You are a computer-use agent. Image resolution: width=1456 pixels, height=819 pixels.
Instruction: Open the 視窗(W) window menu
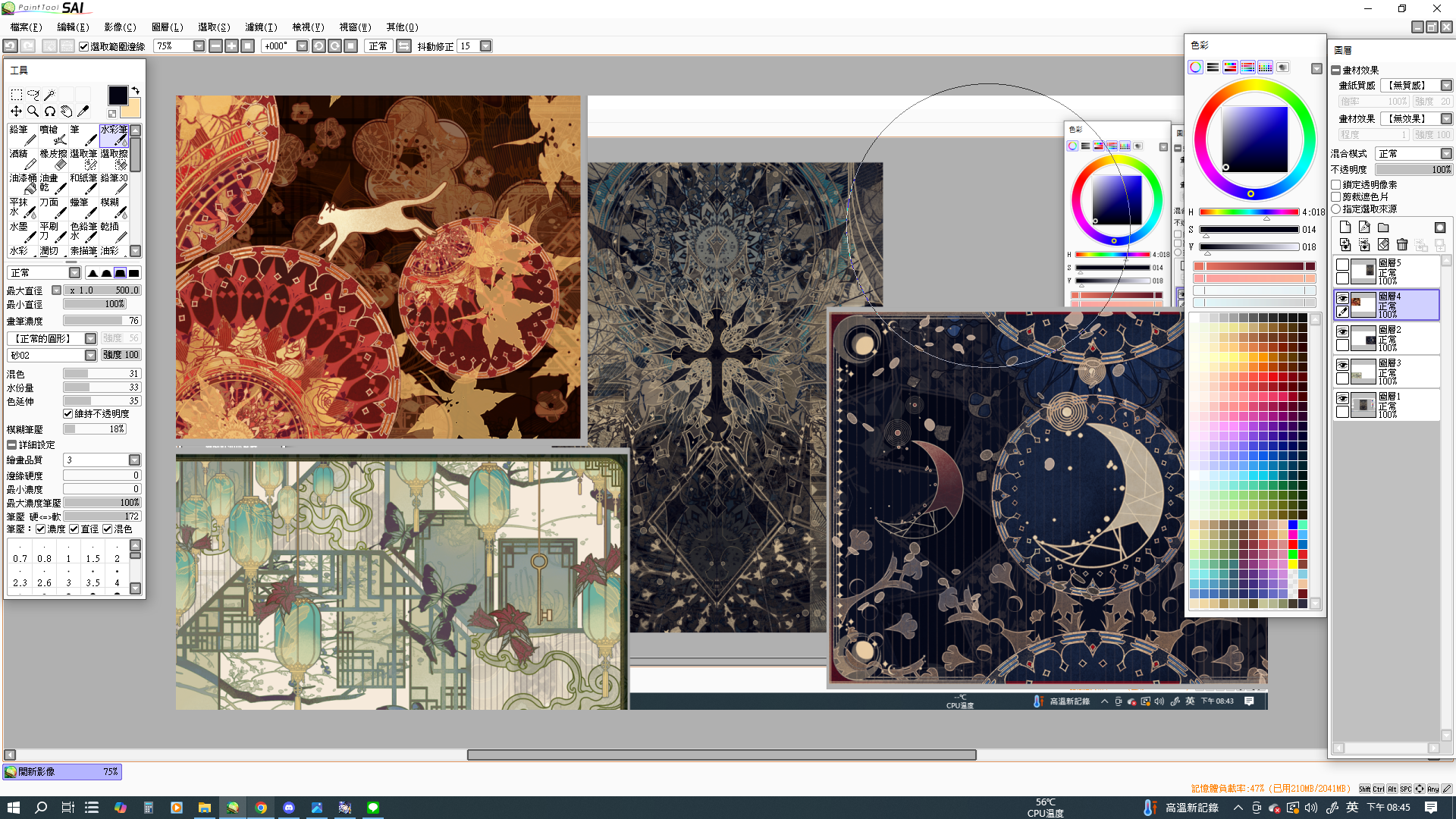point(355,27)
